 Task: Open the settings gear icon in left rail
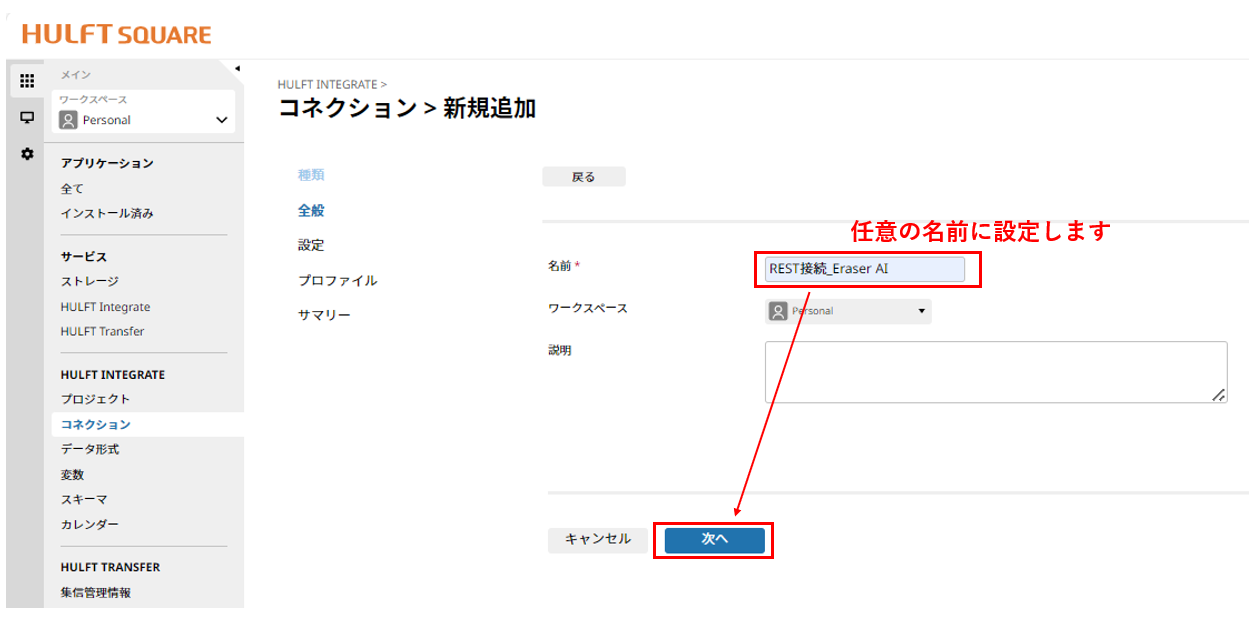coord(27,154)
